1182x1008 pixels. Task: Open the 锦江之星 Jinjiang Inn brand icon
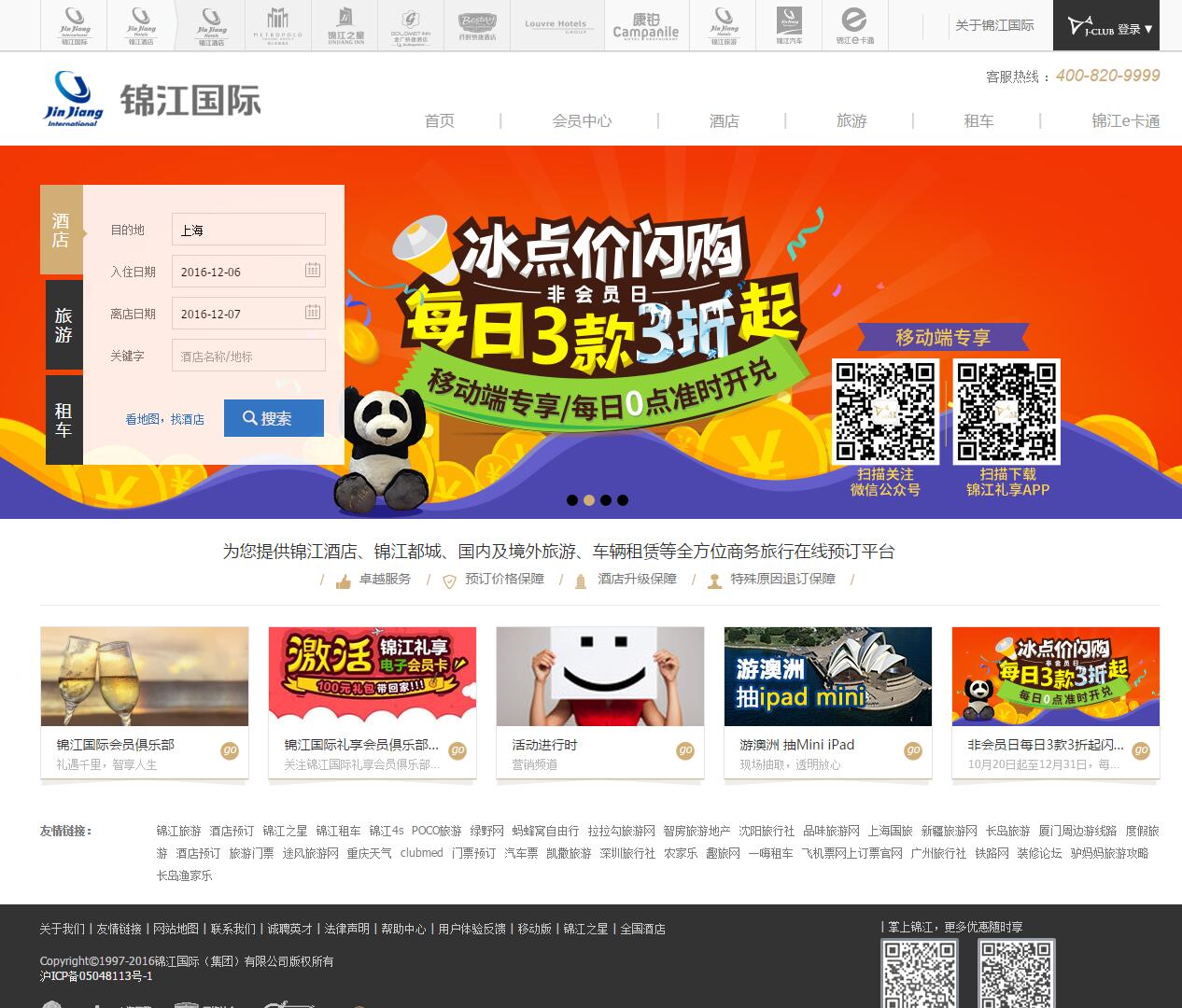[x=345, y=25]
